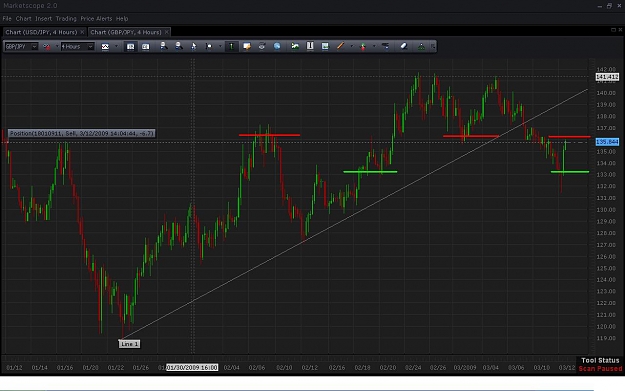
Task: Expand arrow next to the crosshair mode icon
Action: [220, 46]
